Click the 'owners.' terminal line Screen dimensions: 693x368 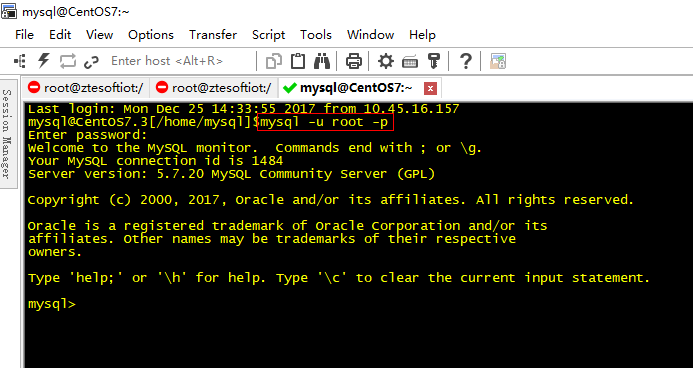pos(55,252)
